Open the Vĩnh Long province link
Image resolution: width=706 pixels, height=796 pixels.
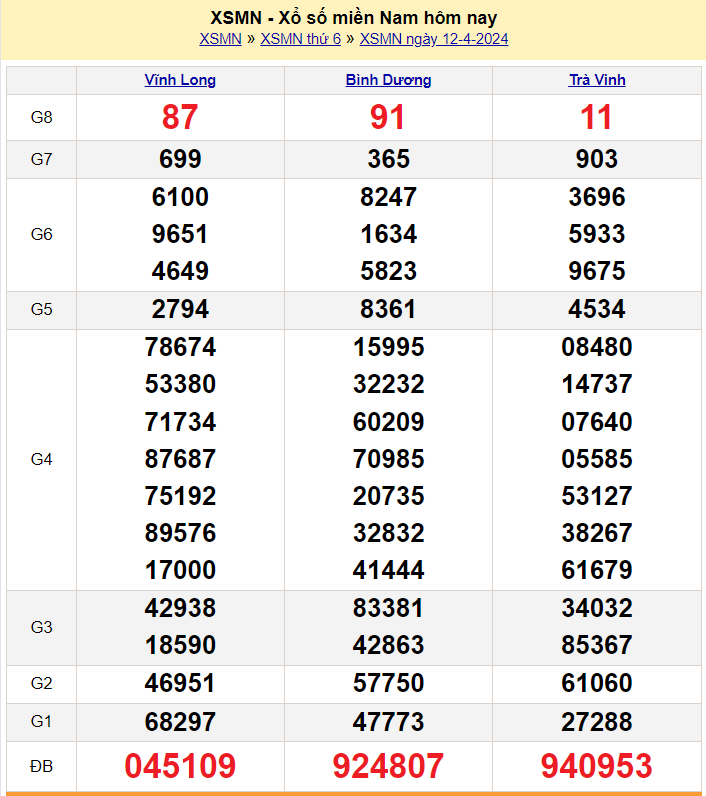click(180, 80)
